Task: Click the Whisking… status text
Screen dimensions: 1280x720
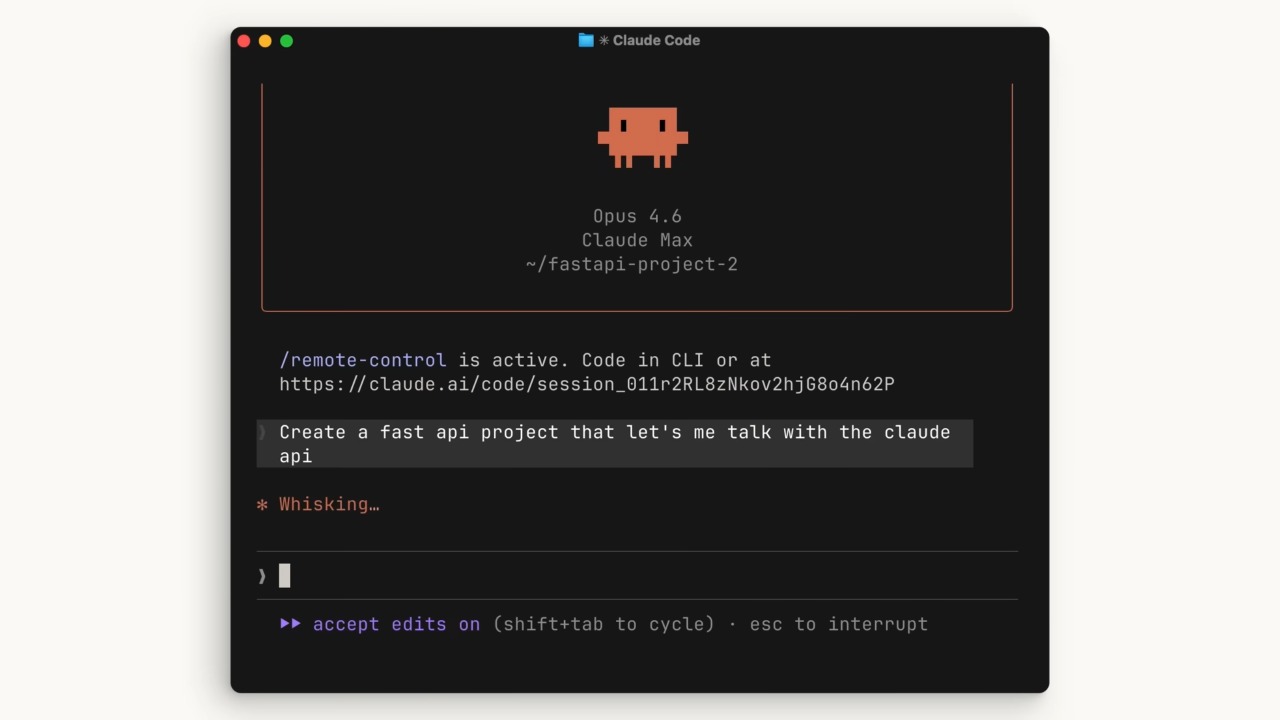Action: pyautogui.click(x=329, y=504)
